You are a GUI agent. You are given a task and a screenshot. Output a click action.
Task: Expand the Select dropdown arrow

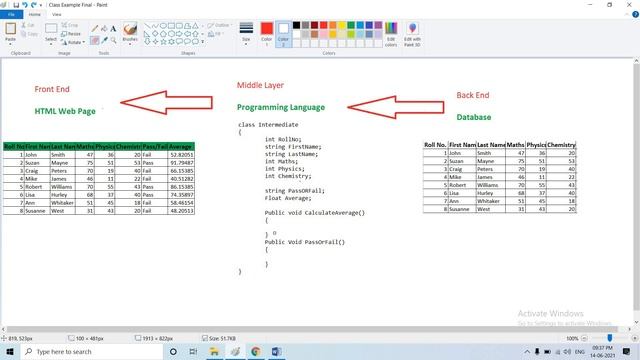click(x=51, y=44)
